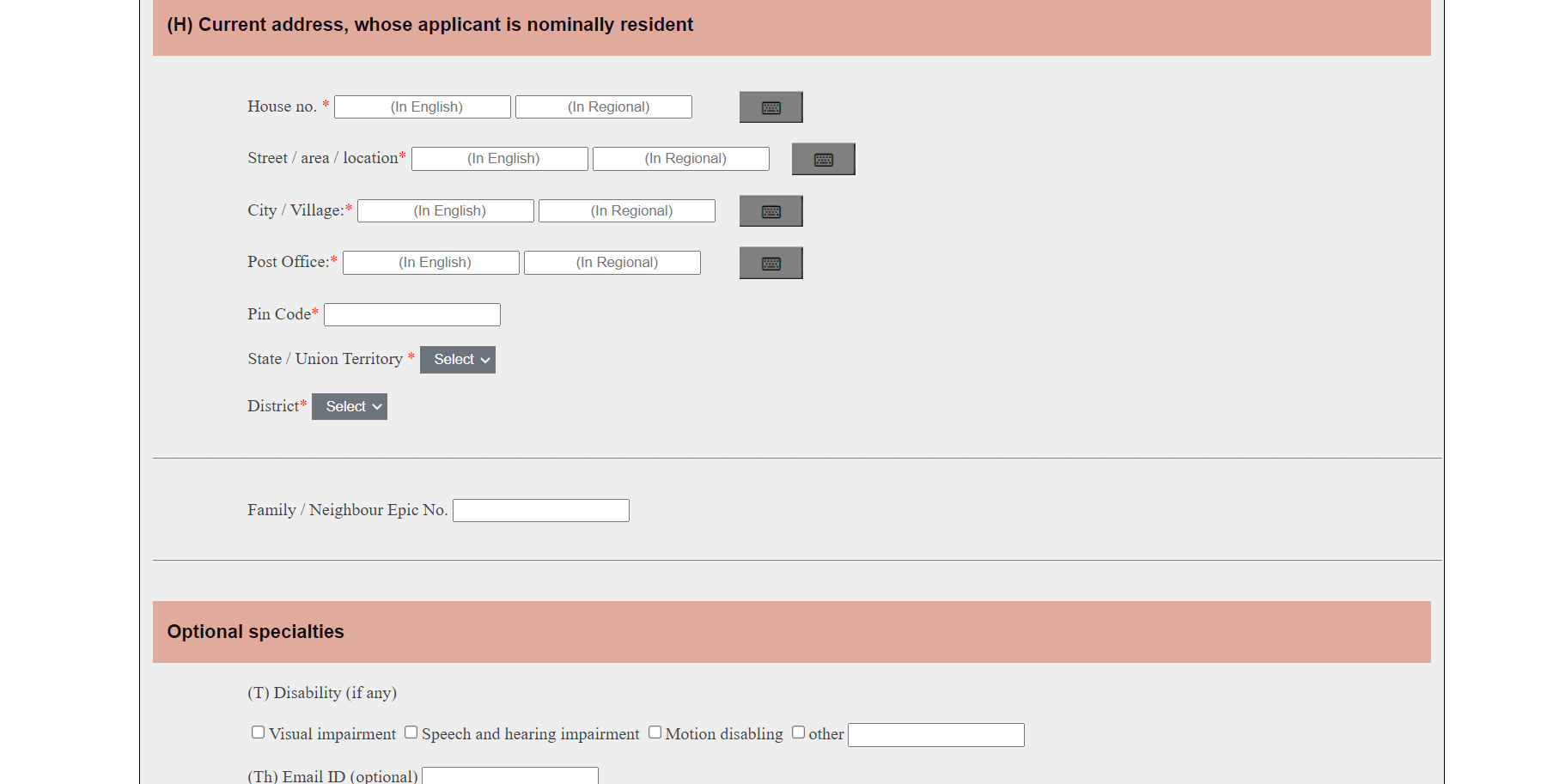Viewport: 1541px width, 784px height.
Task: Click the Family / Neighbour Epic No. field
Action: (x=540, y=510)
